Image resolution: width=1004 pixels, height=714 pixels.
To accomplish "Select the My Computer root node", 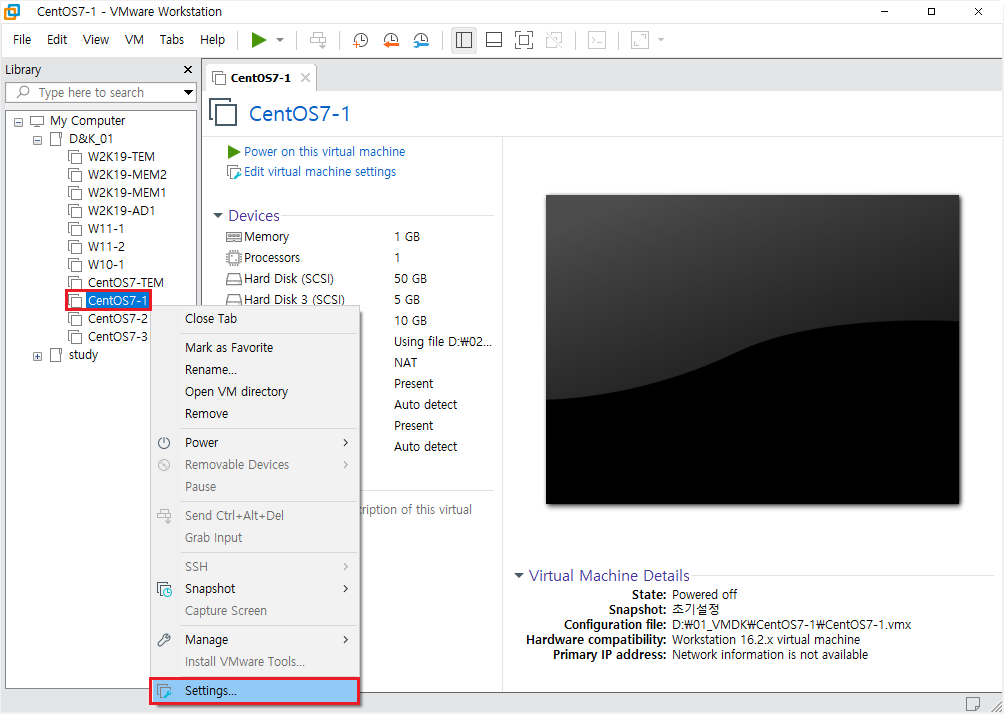I will tap(88, 121).
